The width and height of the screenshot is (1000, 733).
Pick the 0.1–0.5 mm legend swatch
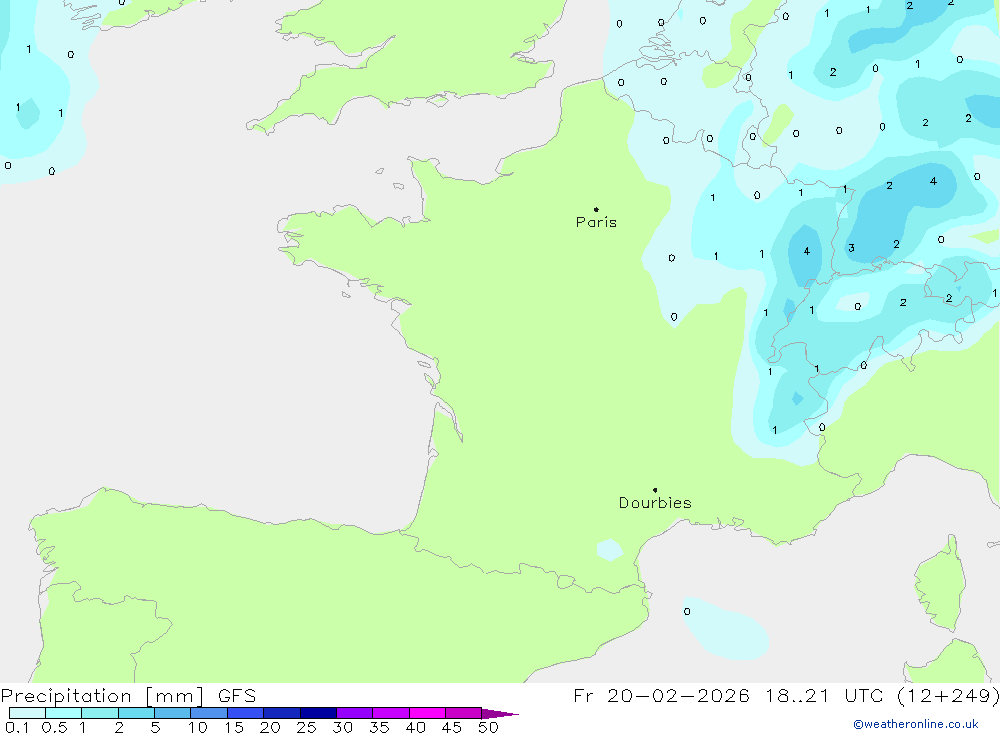27,713
